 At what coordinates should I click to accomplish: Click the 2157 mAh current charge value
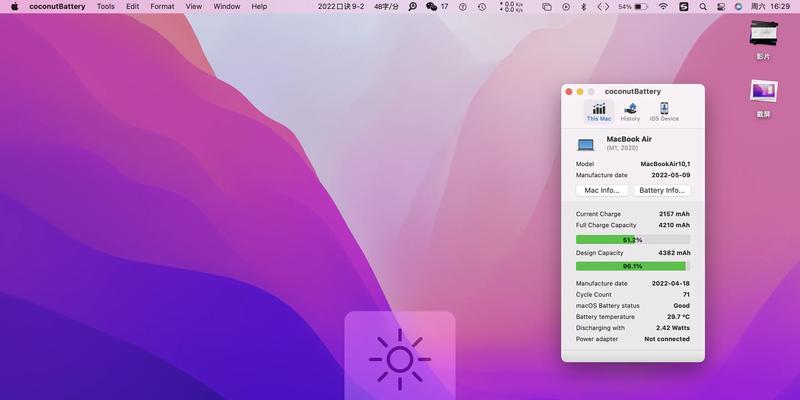[674, 214]
